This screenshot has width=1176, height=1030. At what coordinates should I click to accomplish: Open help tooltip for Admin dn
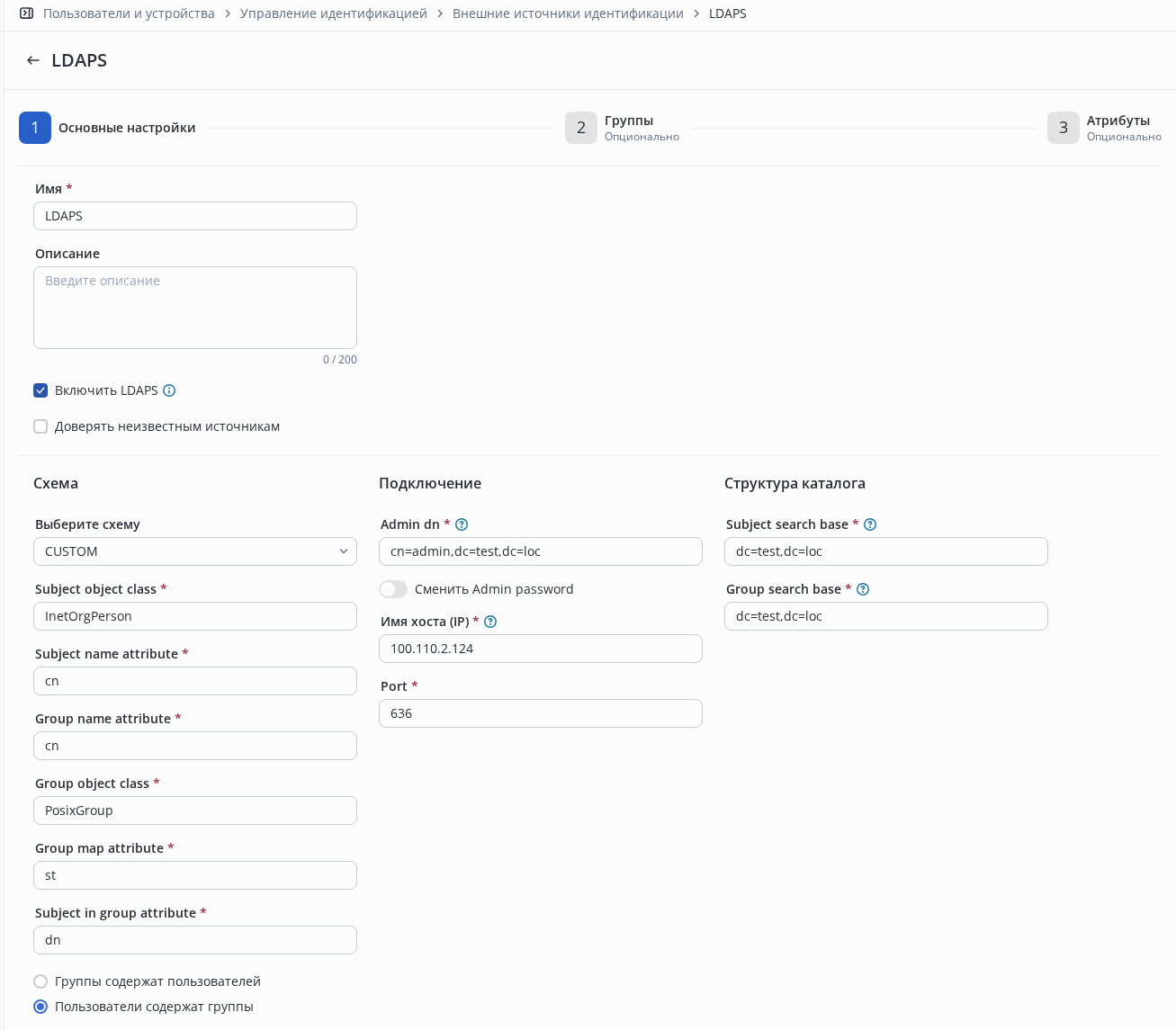click(x=462, y=524)
